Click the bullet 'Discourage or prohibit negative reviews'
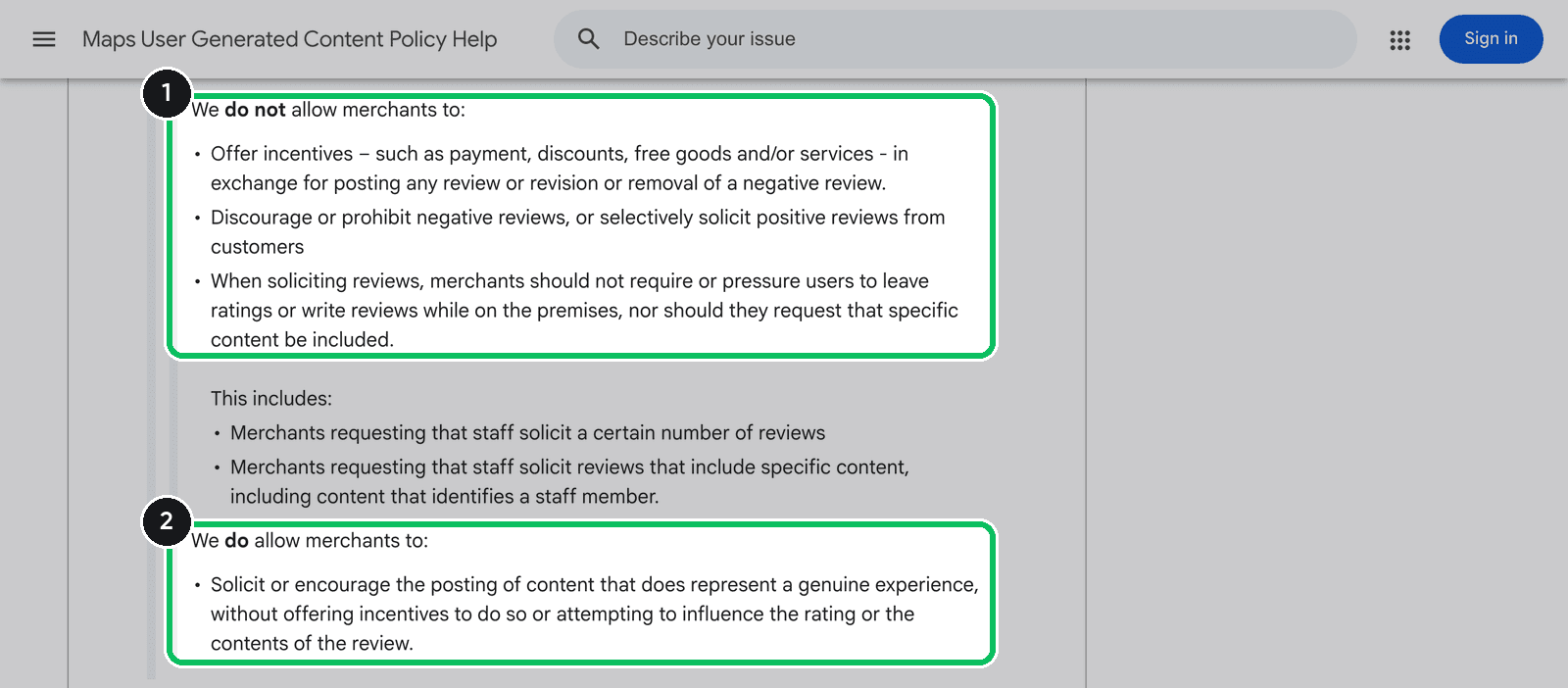This screenshot has height=688, width=1568. [x=578, y=232]
